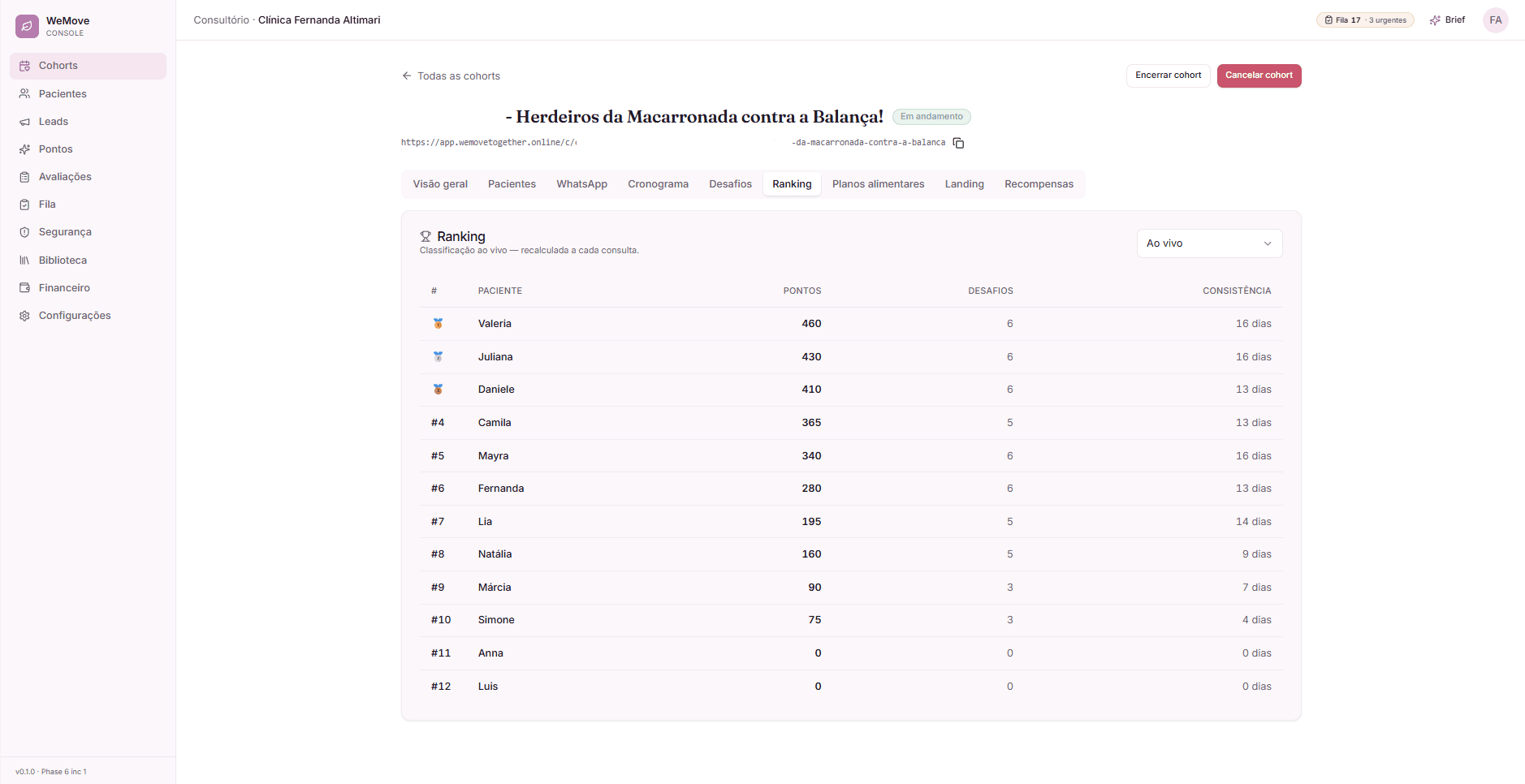Select patient Valeria in ranking
Viewport: 1525px width, 784px height.
click(x=495, y=324)
